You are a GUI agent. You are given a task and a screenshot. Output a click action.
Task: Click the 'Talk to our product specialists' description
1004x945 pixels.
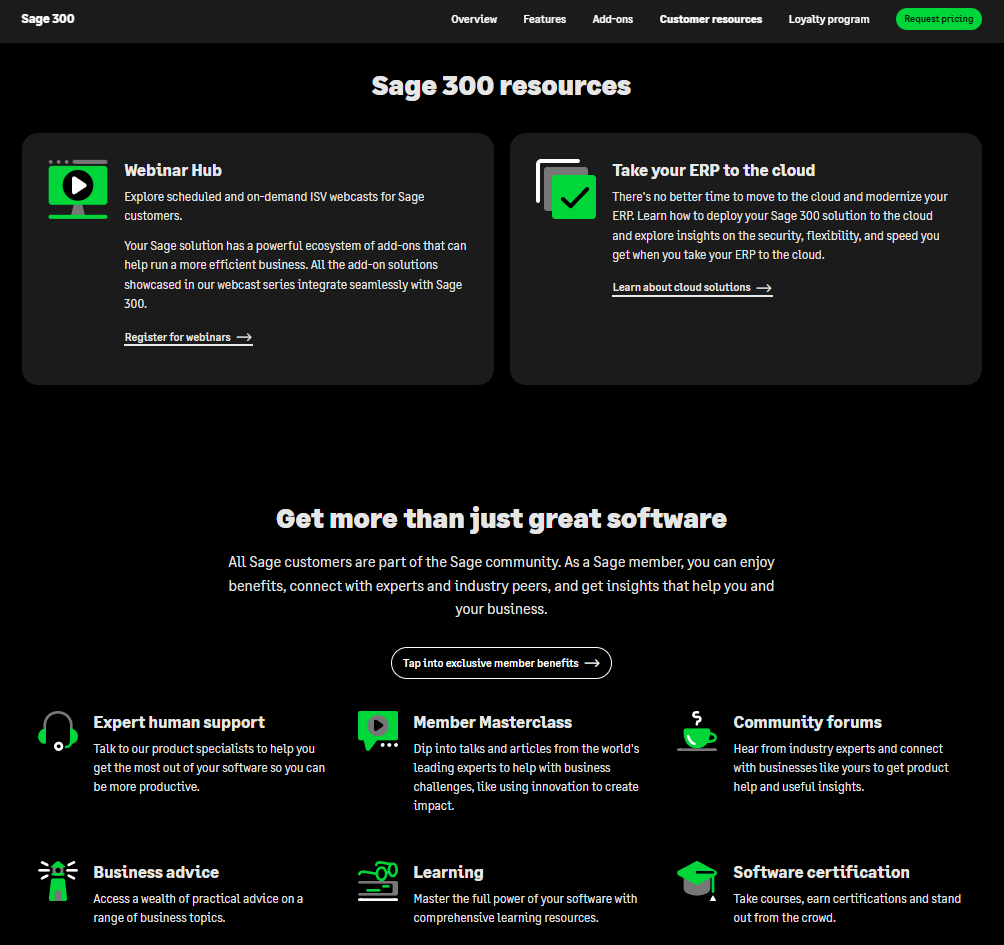tap(209, 768)
